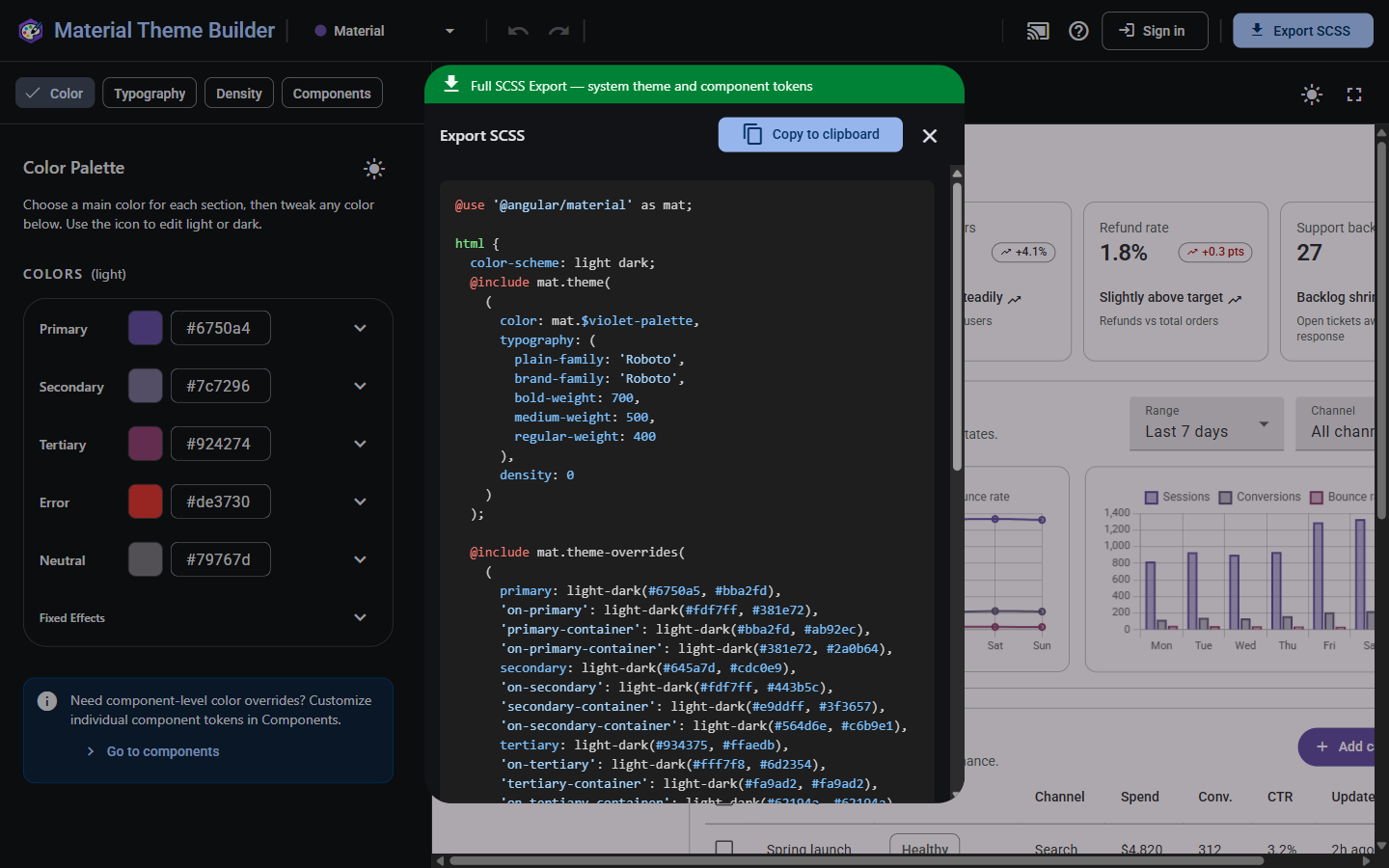Follow the Go to components link
Image resolution: width=1389 pixels, height=868 pixels.
point(162,751)
